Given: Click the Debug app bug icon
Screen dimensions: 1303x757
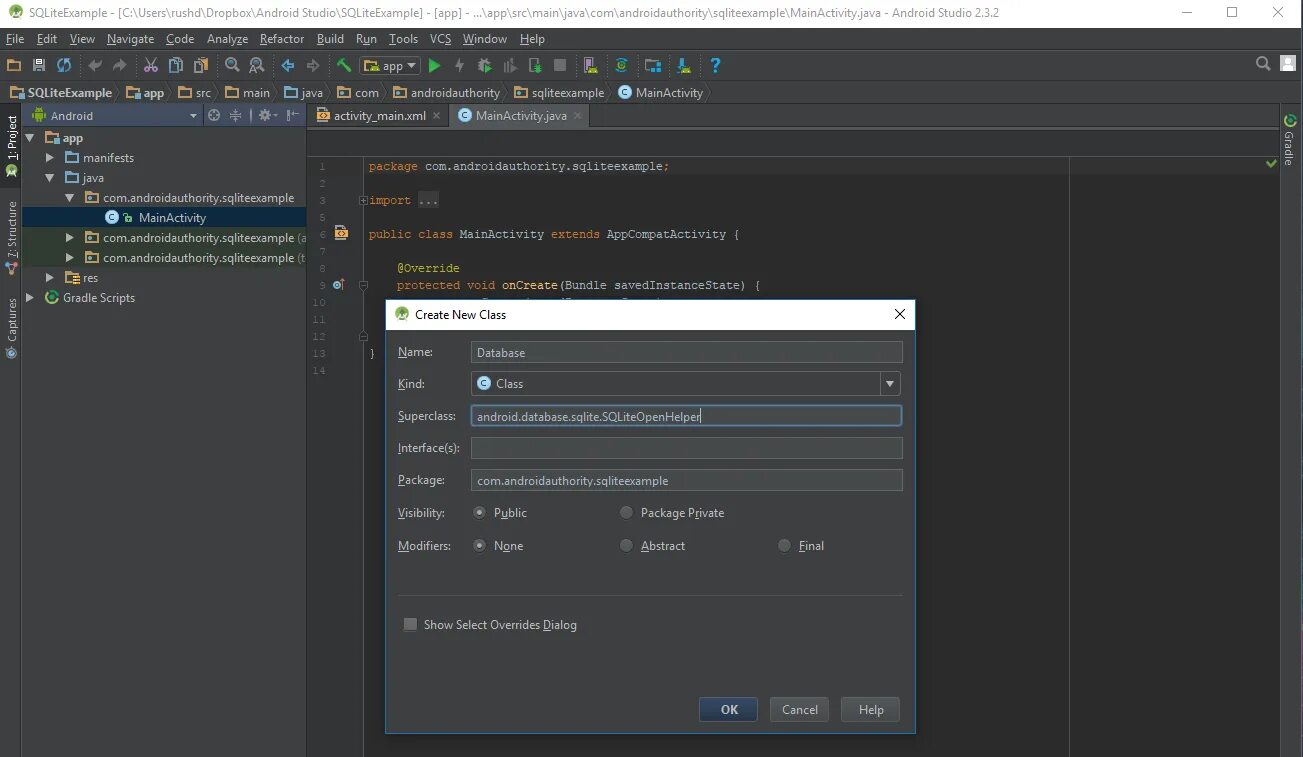Looking at the screenshot, I should pyautogui.click(x=485, y=66).
